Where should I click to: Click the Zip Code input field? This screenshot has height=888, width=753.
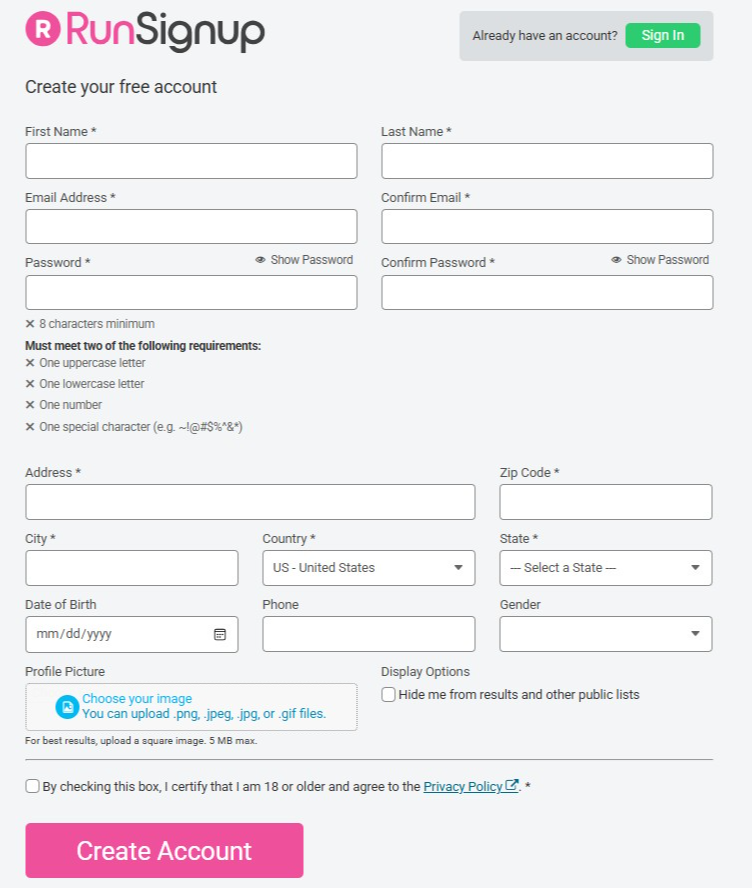click(x=606, y=502)
